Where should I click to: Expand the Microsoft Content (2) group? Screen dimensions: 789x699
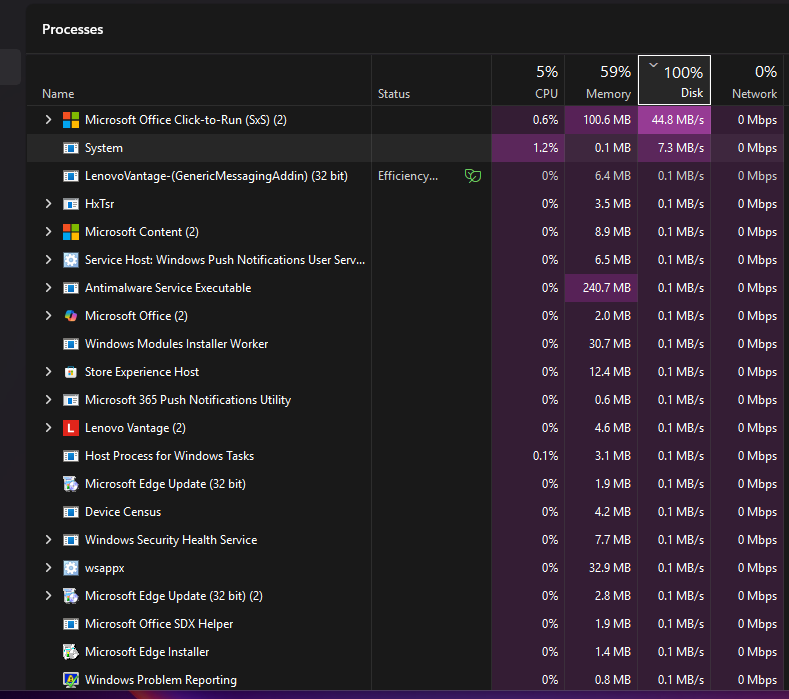coord(48,232)
